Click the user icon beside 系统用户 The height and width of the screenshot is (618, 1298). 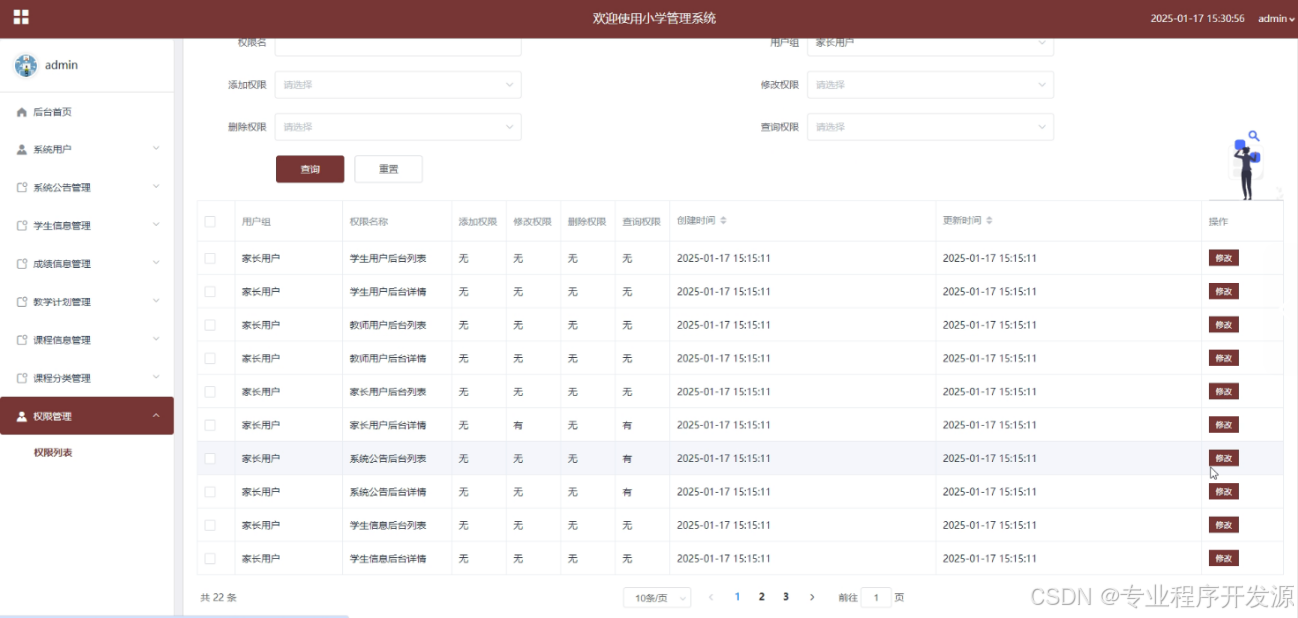pos(22,150)
